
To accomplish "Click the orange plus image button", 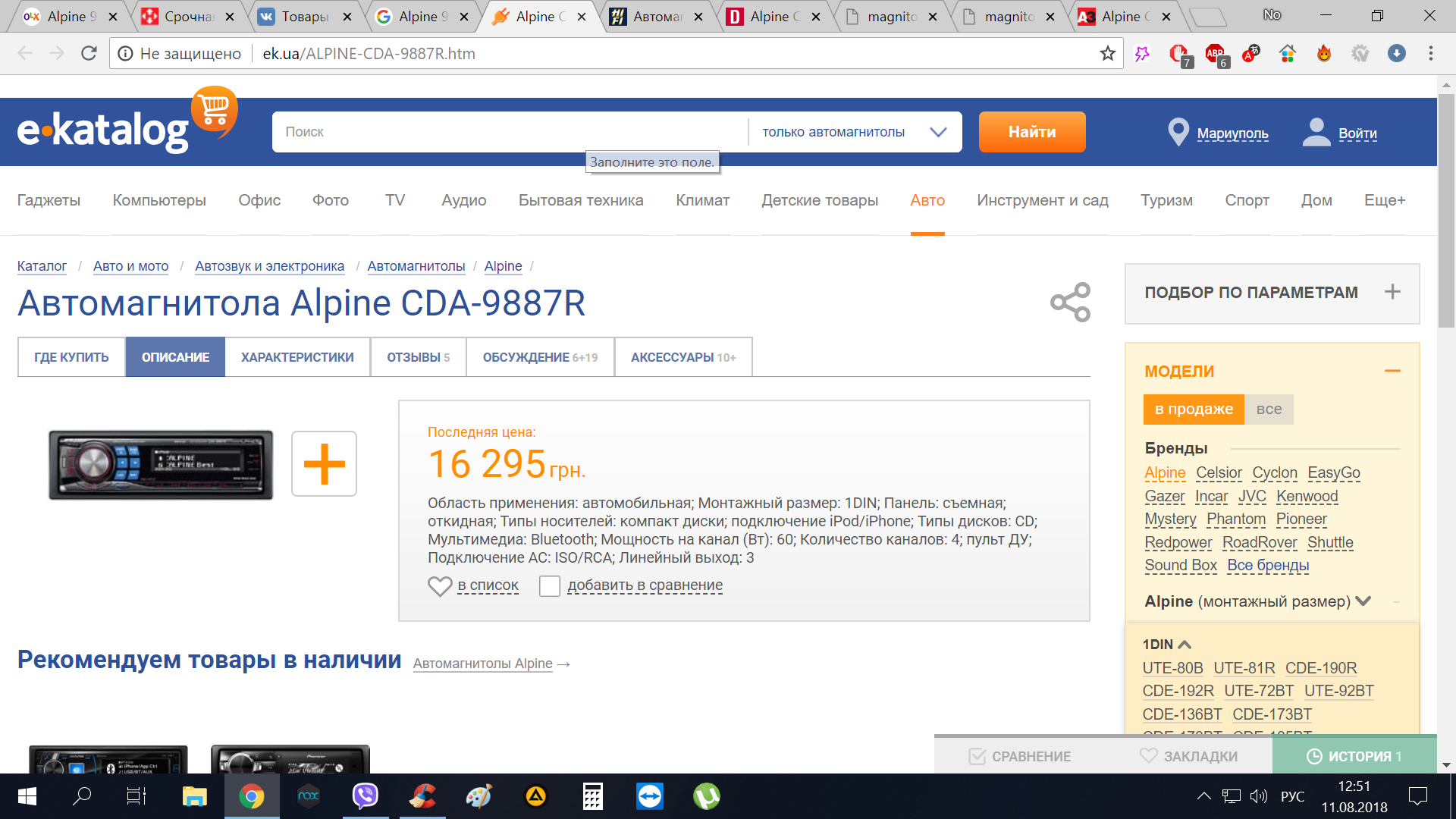I will pyautogui.click(x=324, y=463).
